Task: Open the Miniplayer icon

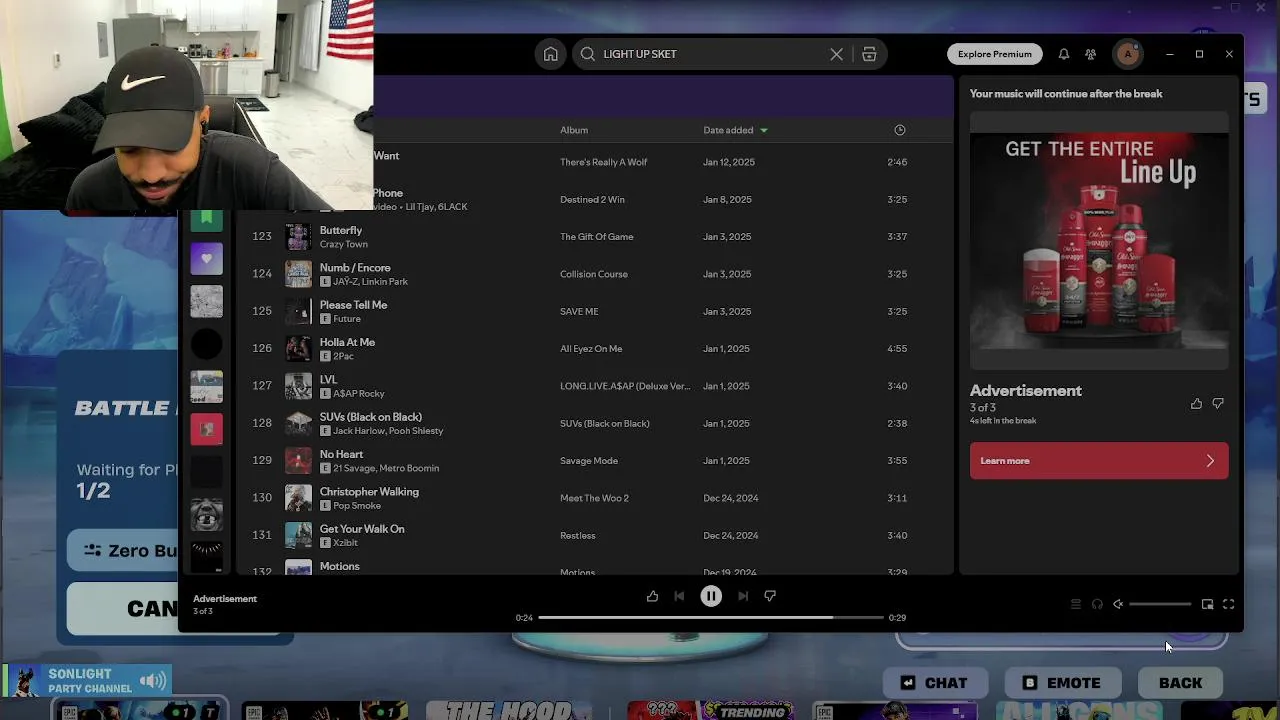Action: [1207, 604]
